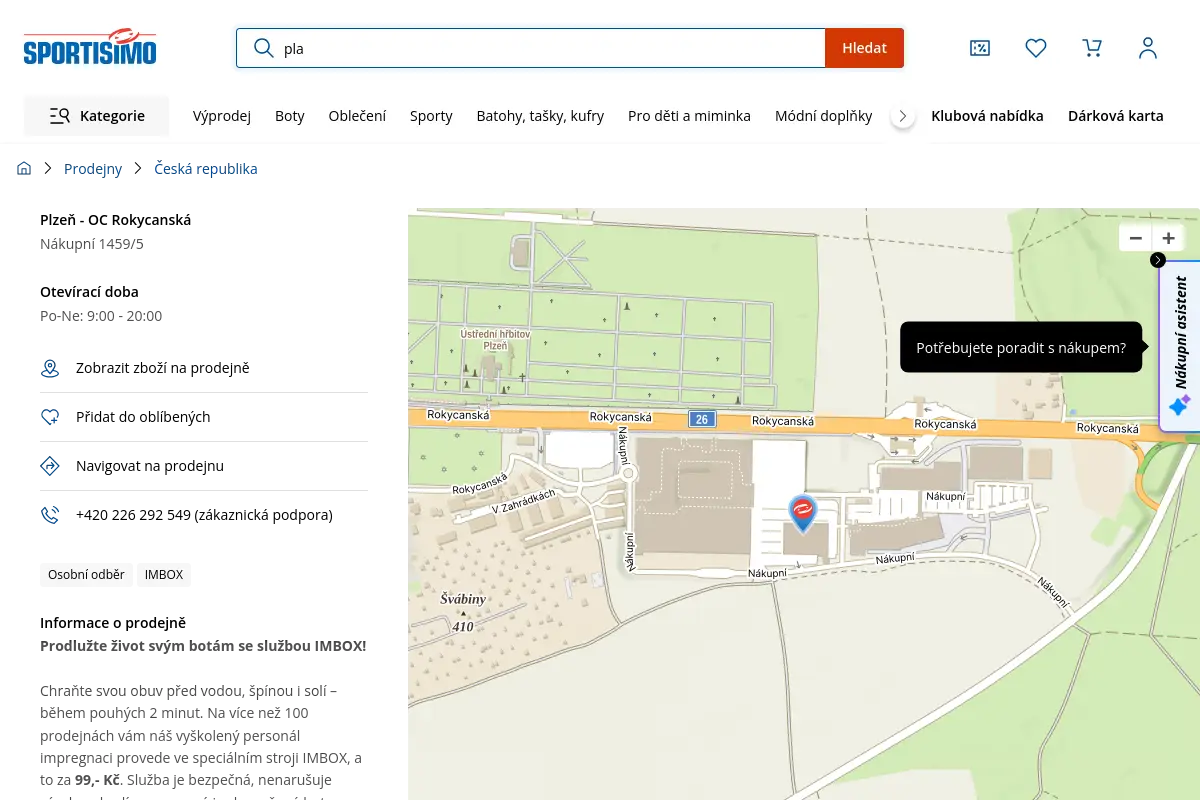Click the home icon in breadcrumbs
1200x800 pixels.
[24, 169]
